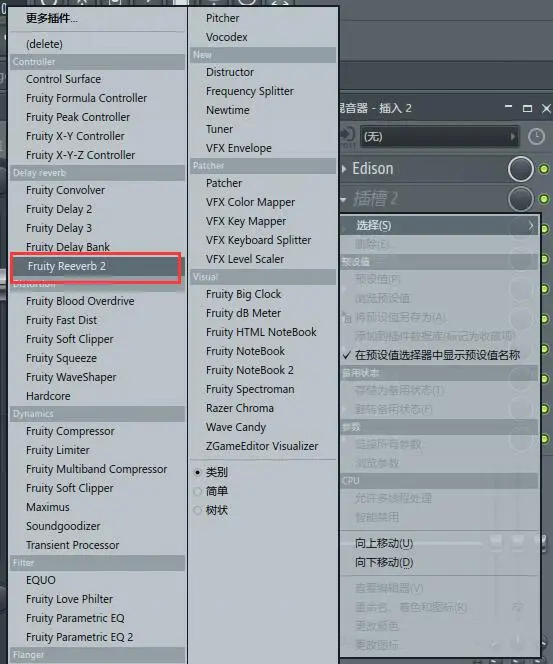The height and width of the screenshot is (664, 553).
Task: Expand the Edison slot arrow
Action: (344, 169)
